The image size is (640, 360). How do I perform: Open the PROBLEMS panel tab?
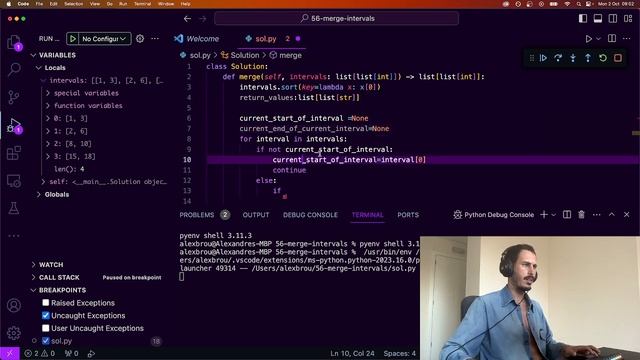(197, 215)
